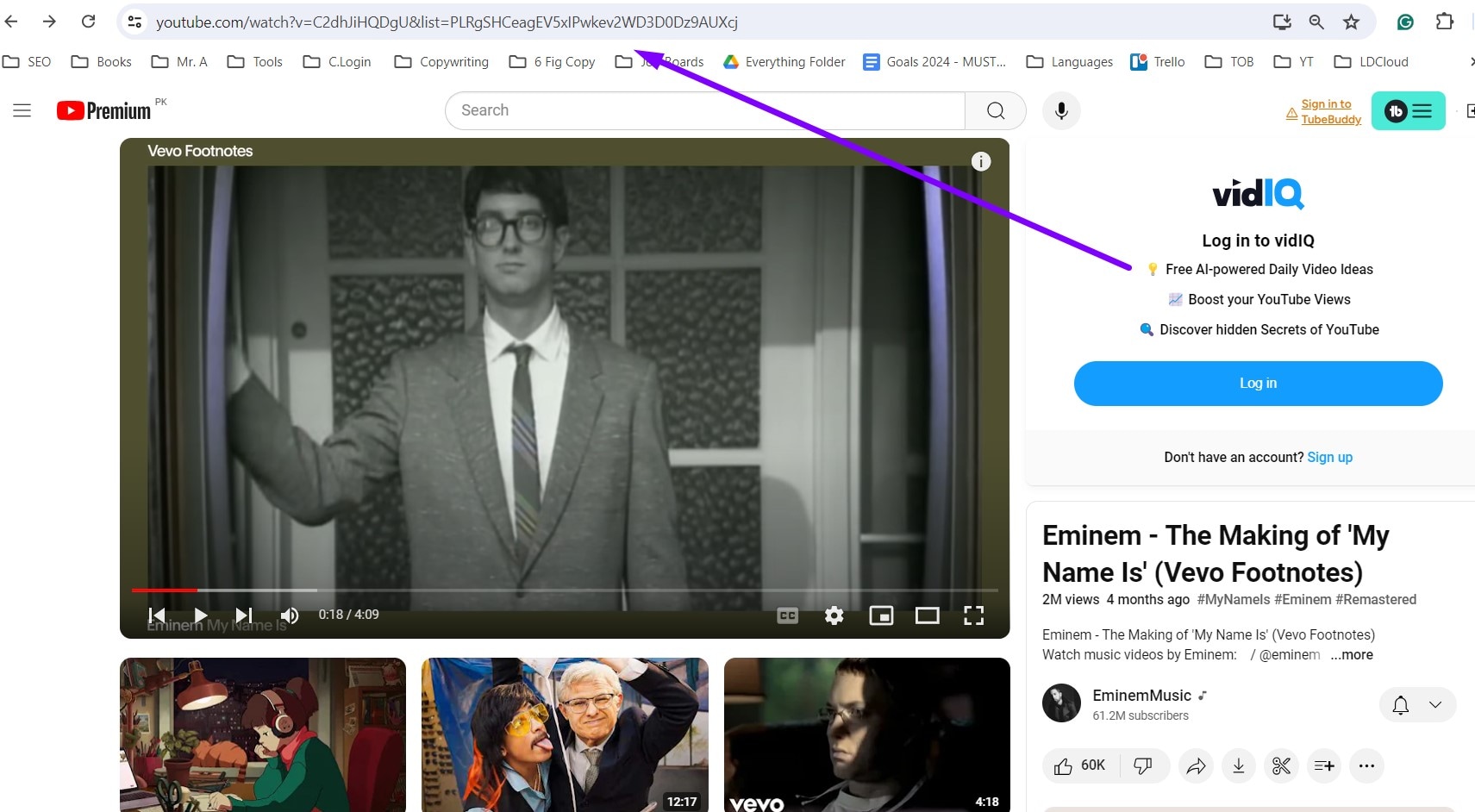The height and width of the screenshot is (812, 1475).
Task: Click the vidIQ Log in button
Action: 1258,384
